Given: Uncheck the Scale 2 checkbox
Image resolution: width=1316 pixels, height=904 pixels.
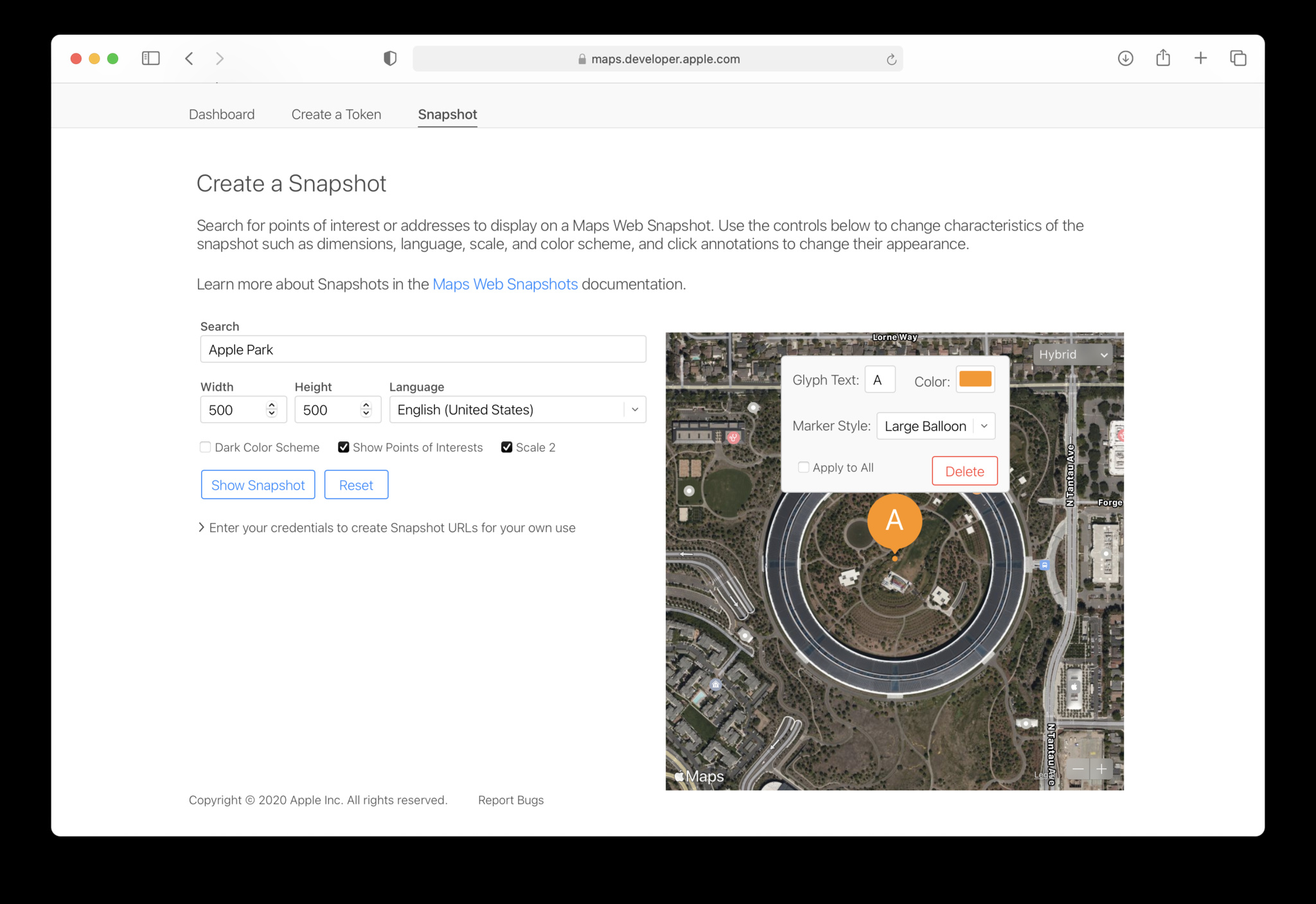Looking at the screenshot, I should (x=506, y=447).
